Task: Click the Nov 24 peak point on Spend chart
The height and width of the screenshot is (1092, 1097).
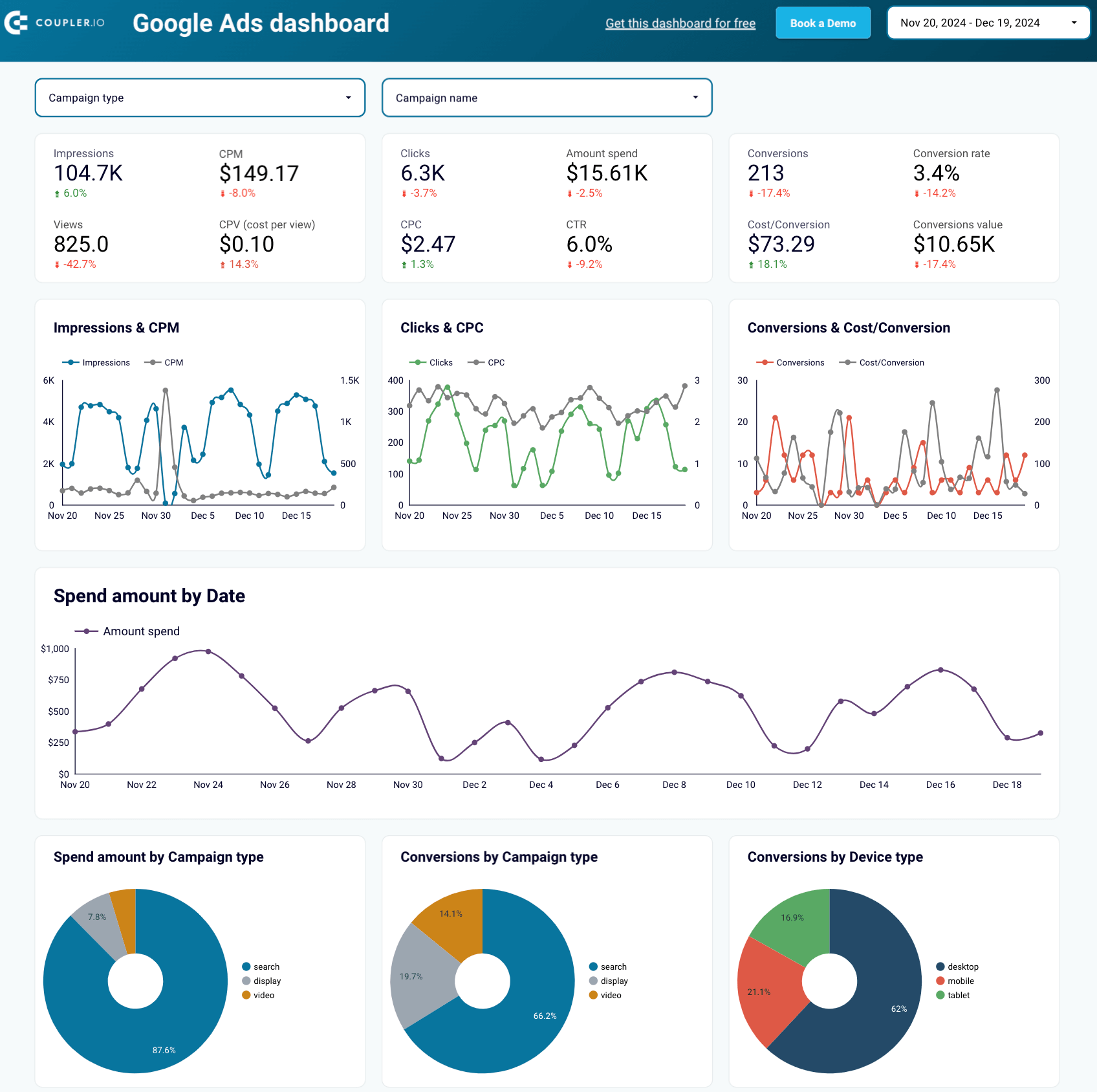Action: pyautogui.click(x=208, y=651)
